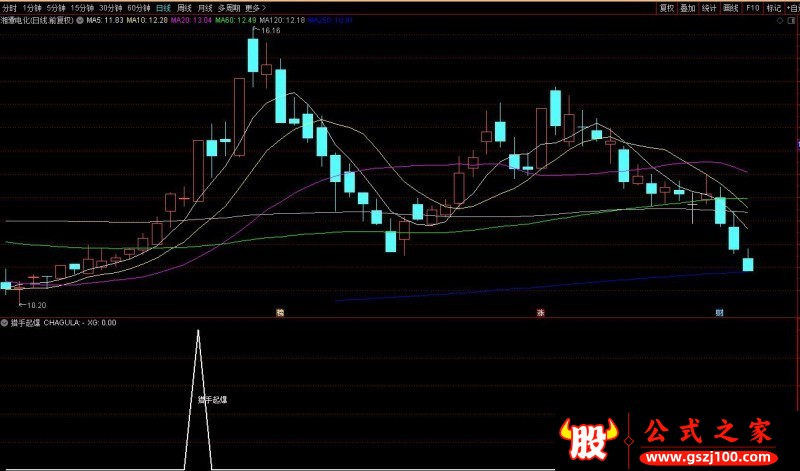Click the green MA60: 12.49 label
This screenshot has width=800, height=471.
(236, 20)
